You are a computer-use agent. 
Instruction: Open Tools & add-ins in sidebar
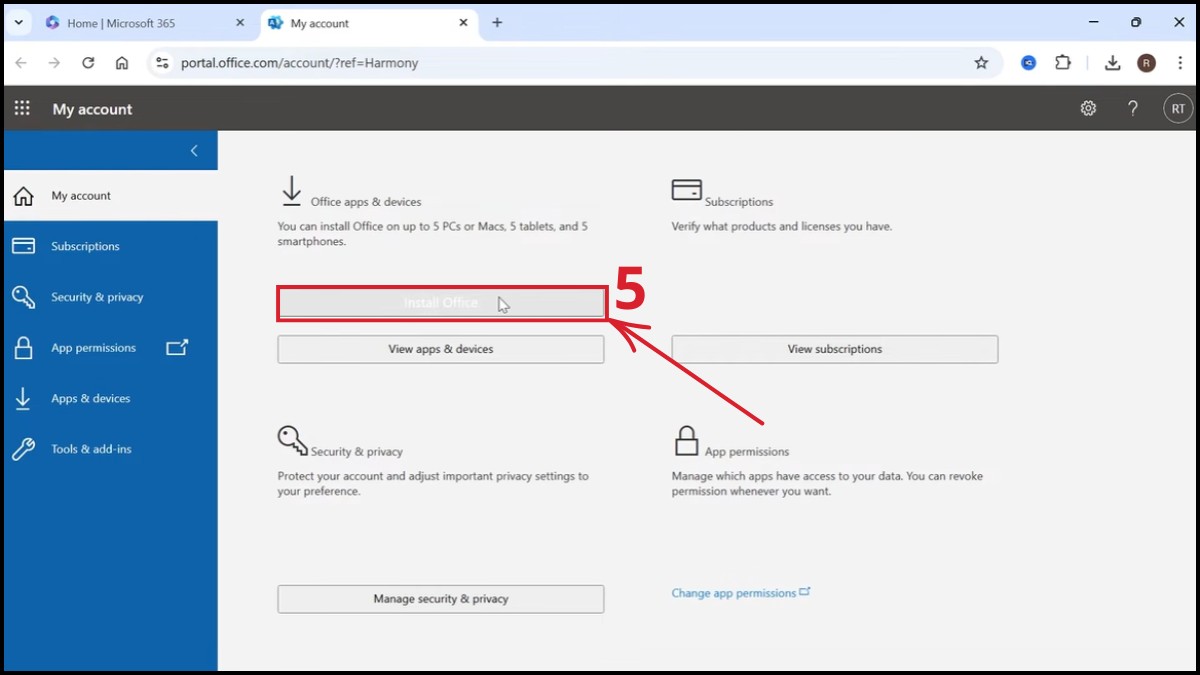point(109,449)
